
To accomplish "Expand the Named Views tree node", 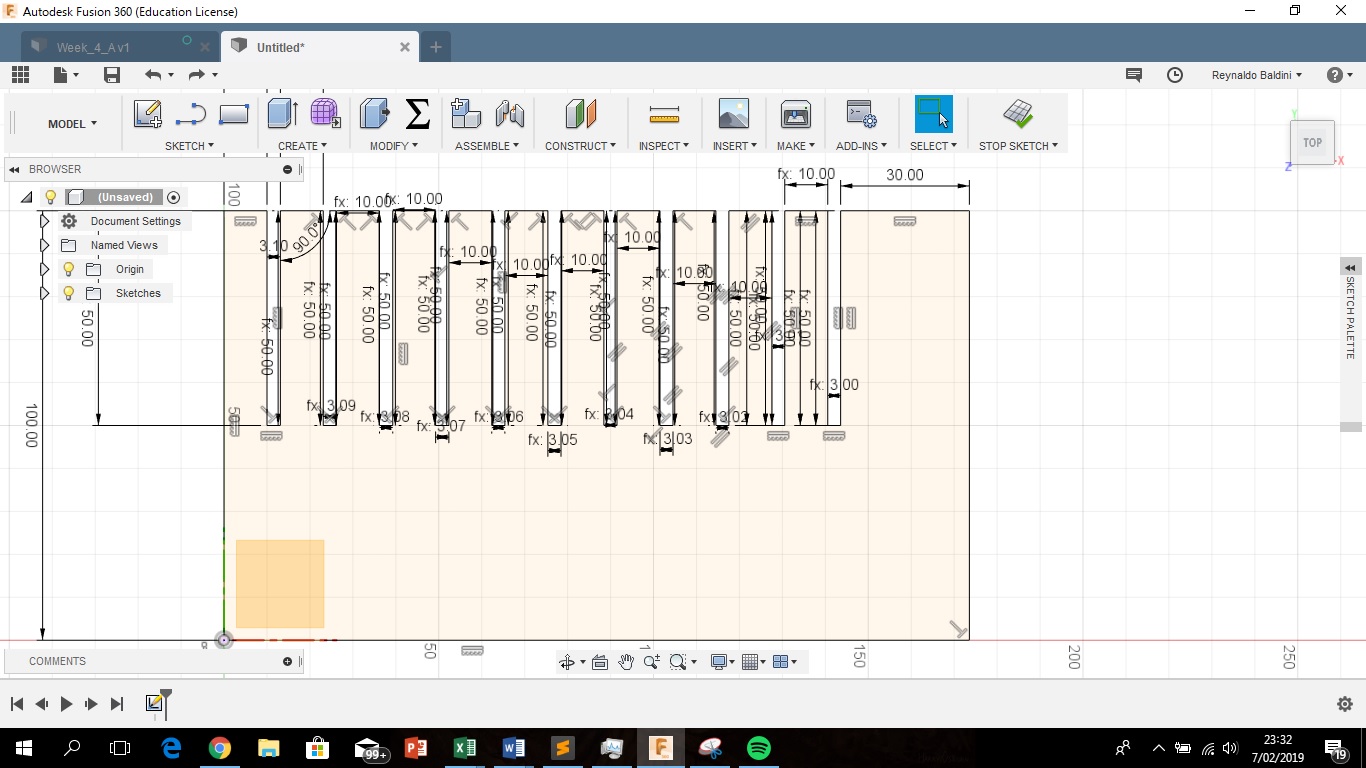I will (x=45, y=245).
